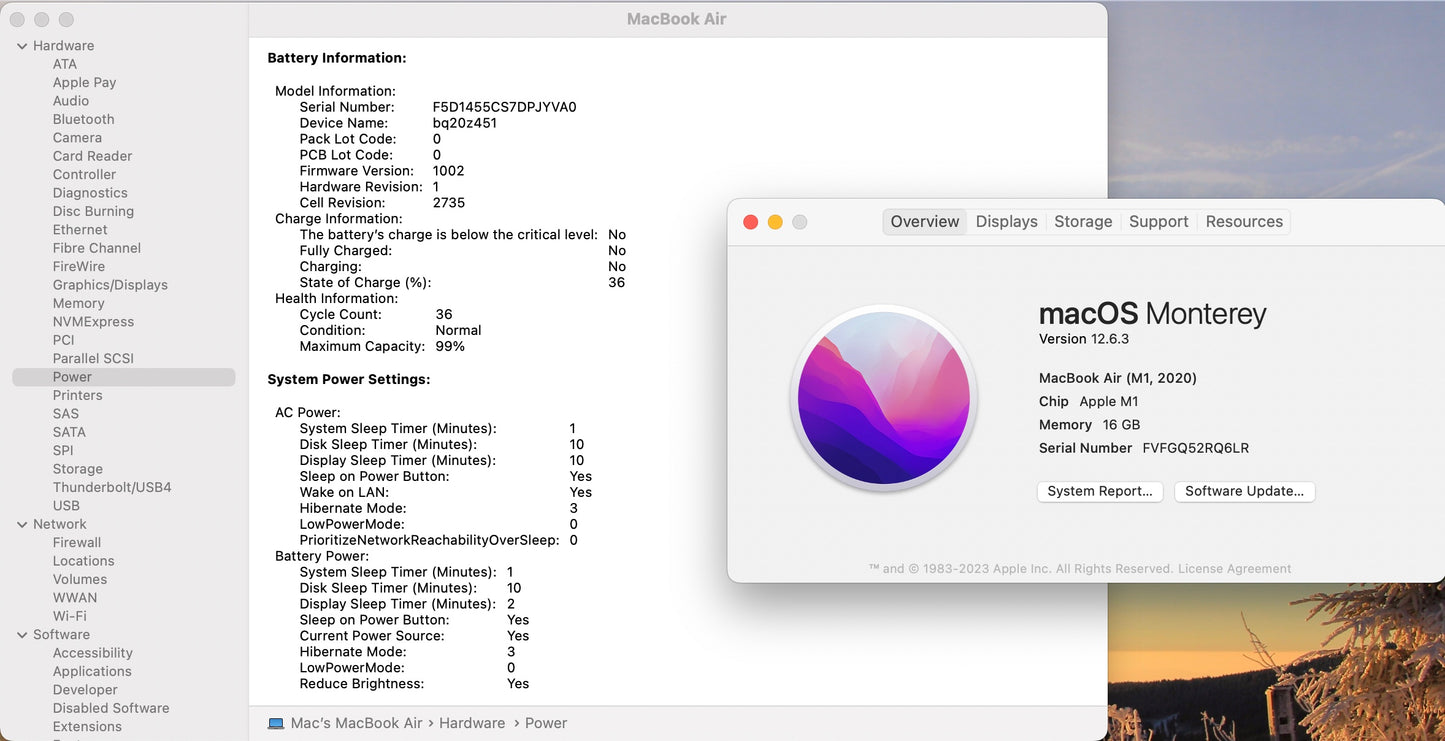Select Graphics/Displays in the sidebar

pos(110,285)
